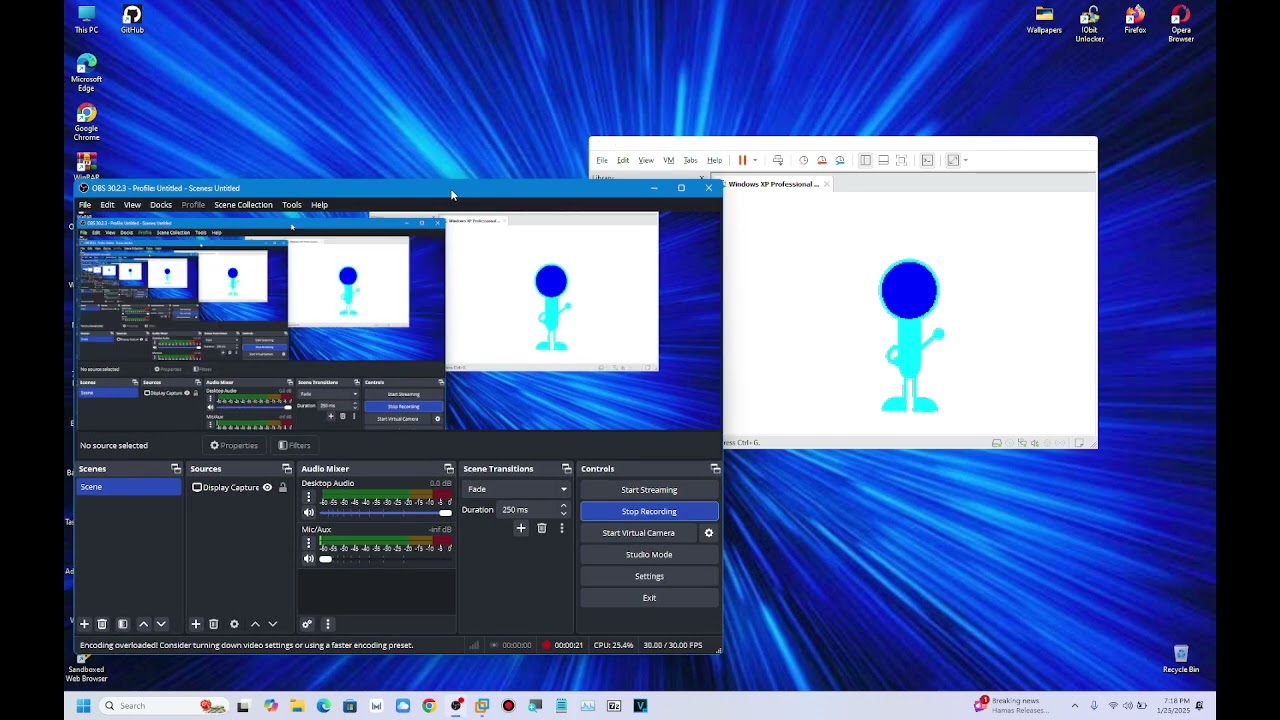Add a new scene with the plus icon
The height and width of the screenshot is (720, 1280).
(84, 624)
